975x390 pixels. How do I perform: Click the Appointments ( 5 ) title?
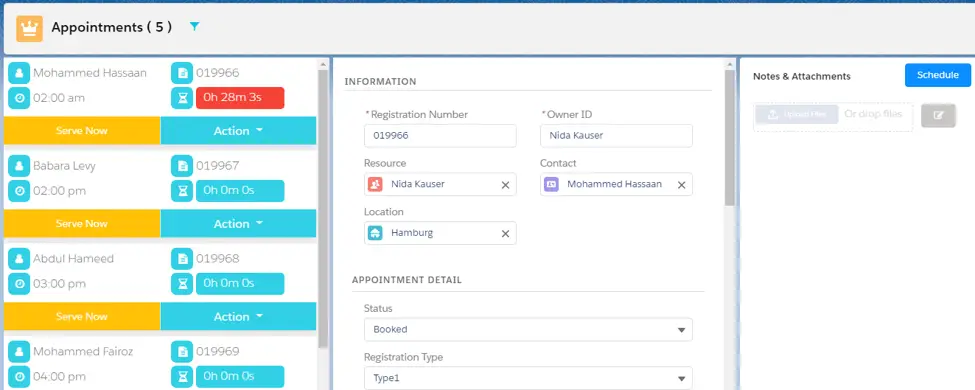tap(112, 27)
